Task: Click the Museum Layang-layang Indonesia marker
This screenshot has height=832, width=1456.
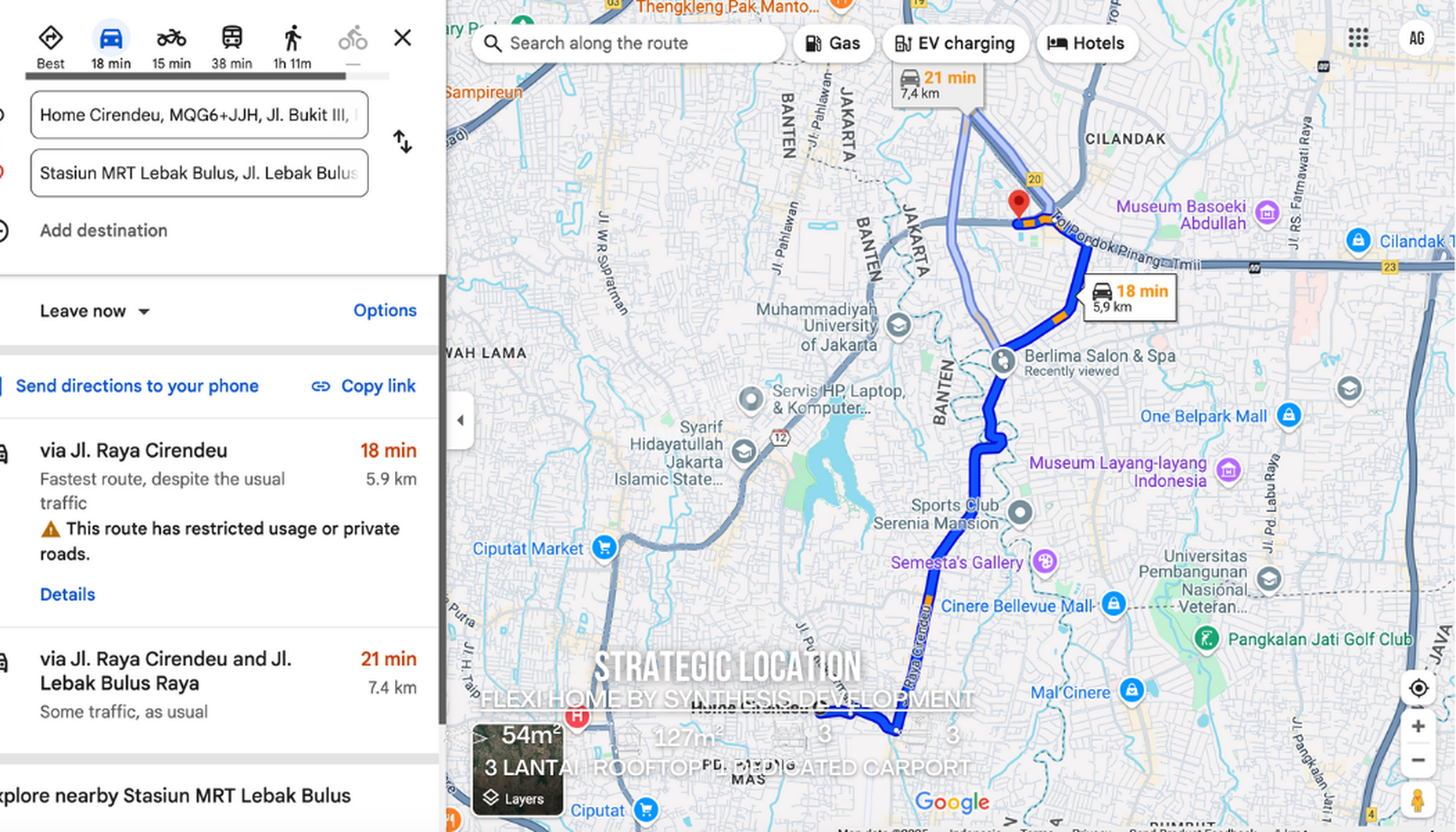Action: point(1228,470)
